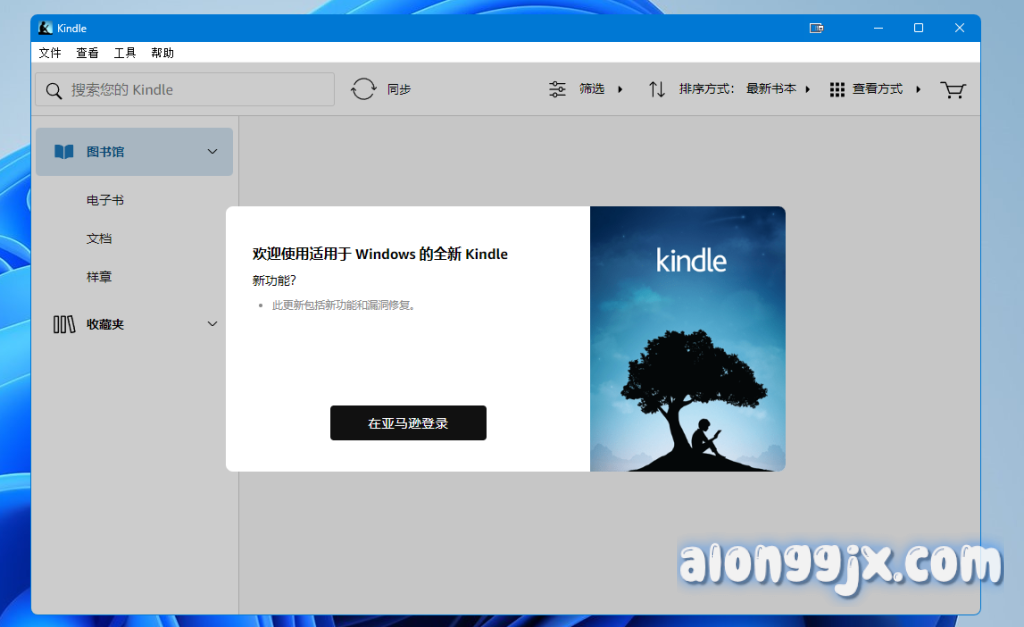Open the 文件 menu

(x=50, y=53)
